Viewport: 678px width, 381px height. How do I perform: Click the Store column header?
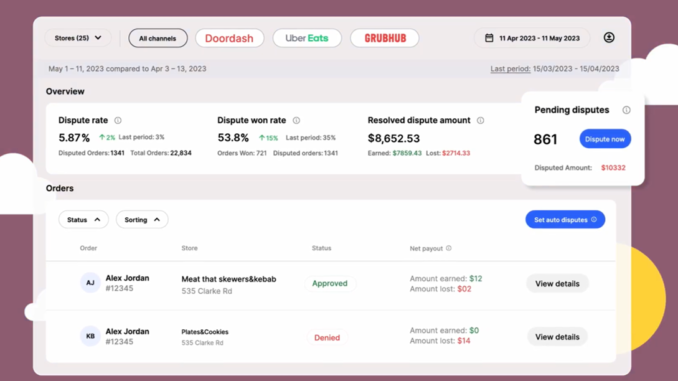(189, 248)
